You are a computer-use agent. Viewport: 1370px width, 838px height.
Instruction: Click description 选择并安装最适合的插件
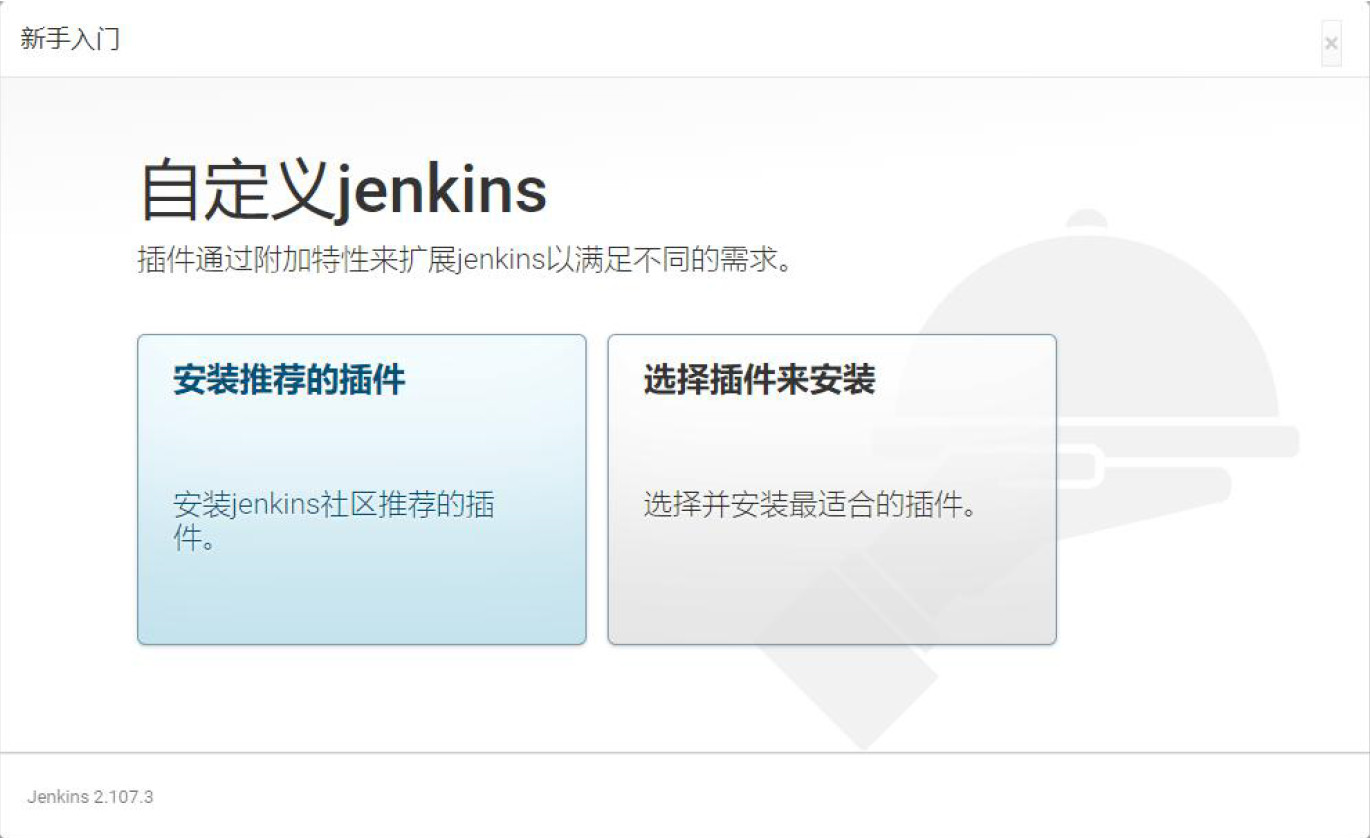point(810,504)
